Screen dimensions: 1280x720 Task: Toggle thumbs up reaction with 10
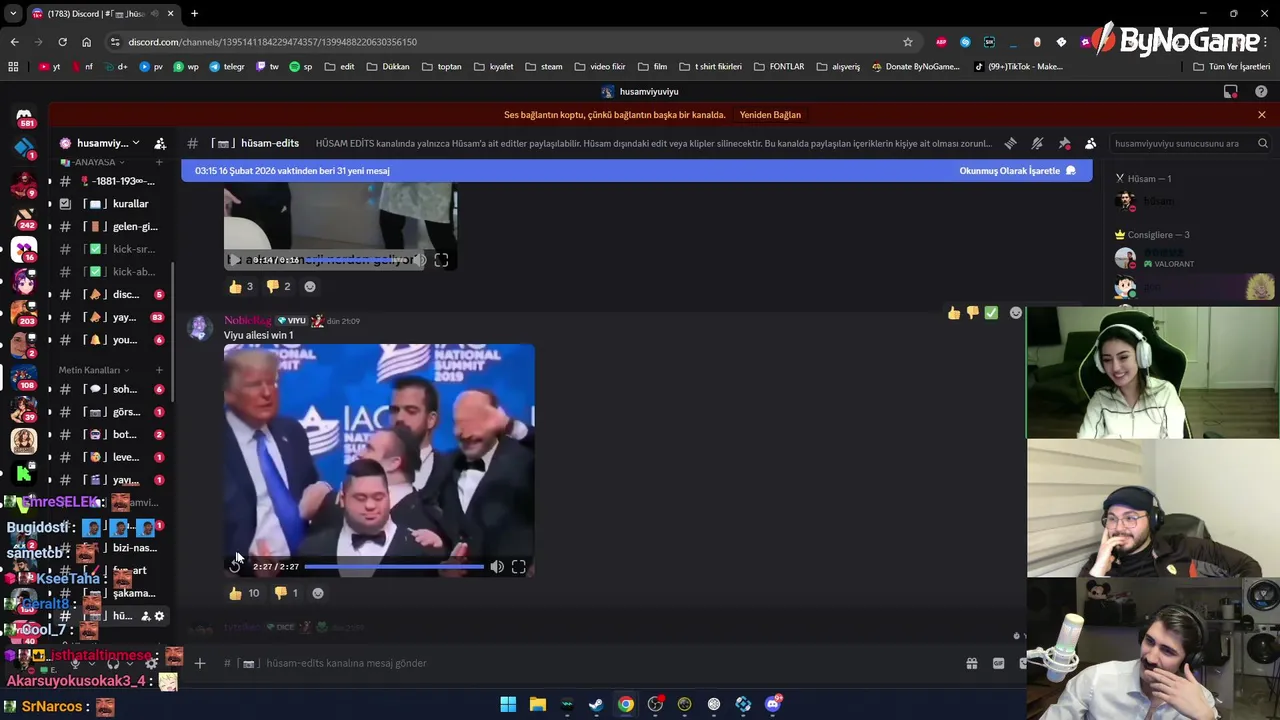click(243, 593)
